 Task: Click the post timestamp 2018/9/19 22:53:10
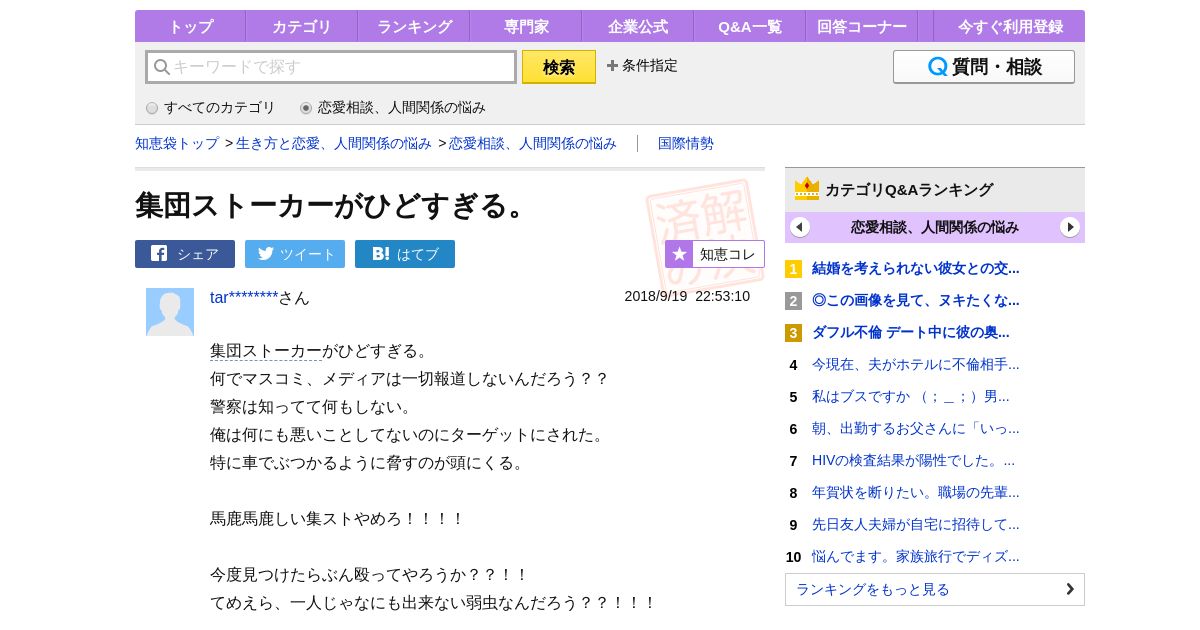coord(687,296)
